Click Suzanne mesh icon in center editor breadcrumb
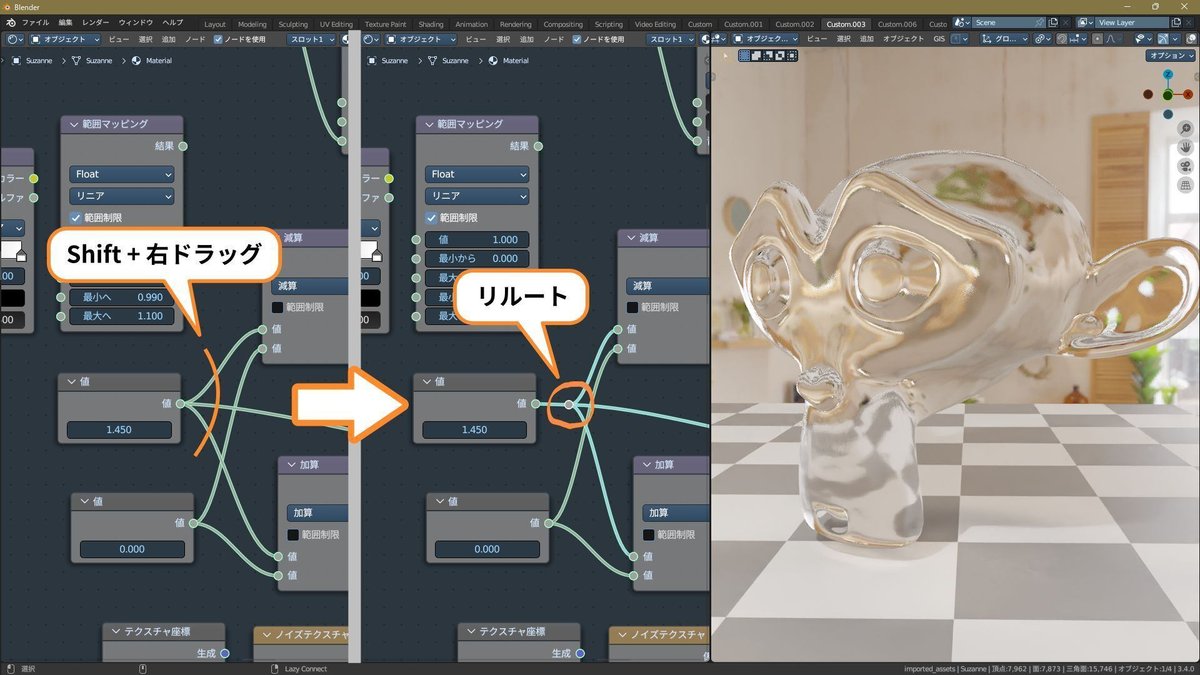1200x675 pixels. click(x=433, y=60)
